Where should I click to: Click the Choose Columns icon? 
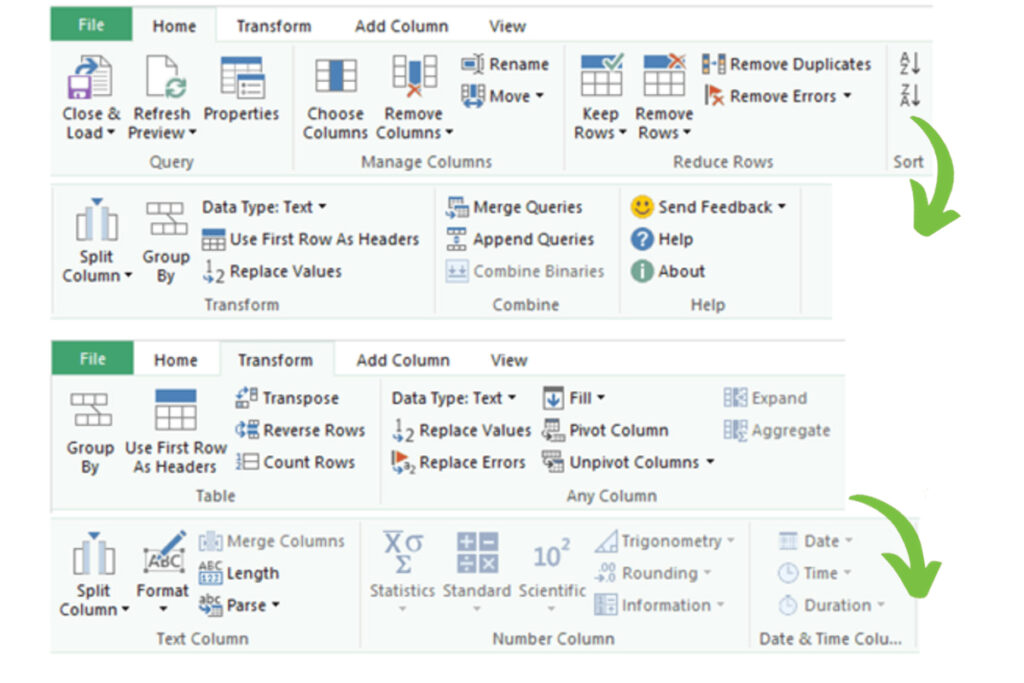point(336,77)
